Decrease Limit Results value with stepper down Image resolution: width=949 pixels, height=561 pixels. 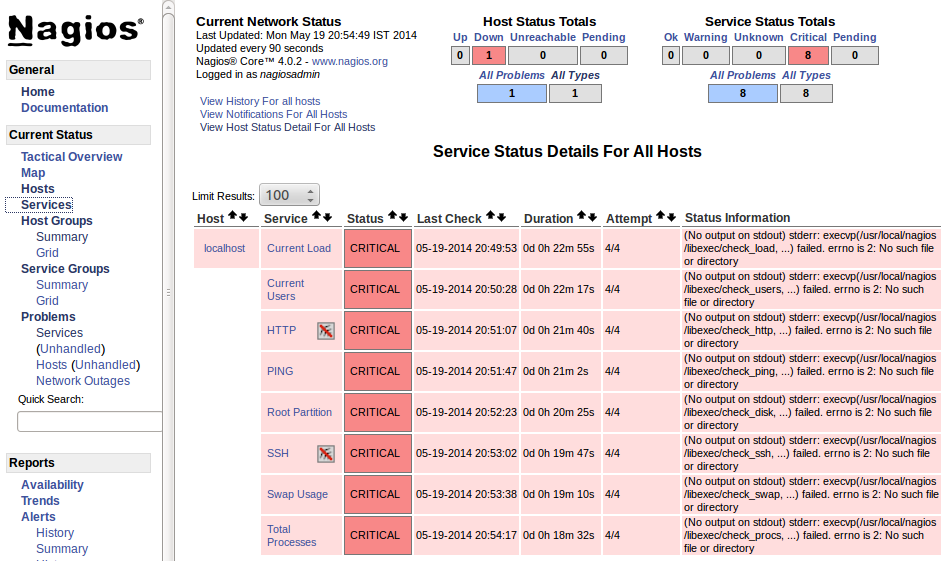310,200
